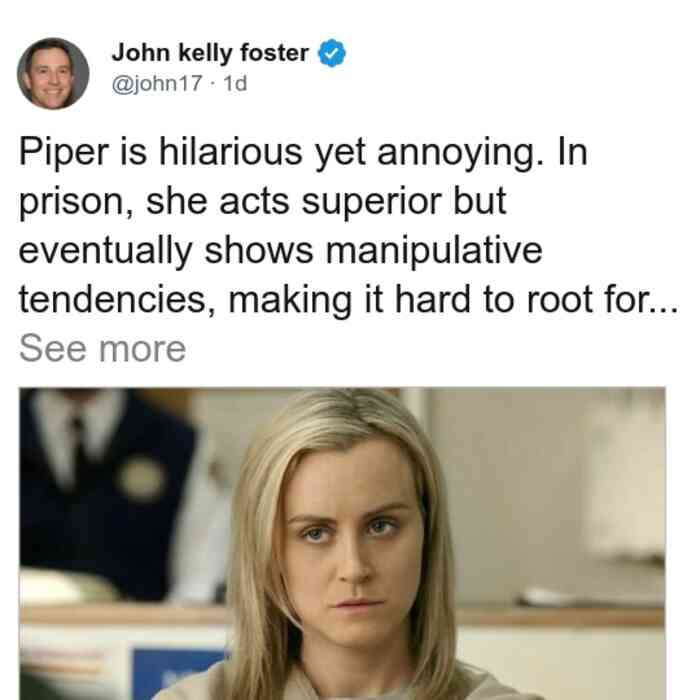700x700 pixels.
Task: Click the word 'Piper' in the post
Action: (x=64, y=154)
